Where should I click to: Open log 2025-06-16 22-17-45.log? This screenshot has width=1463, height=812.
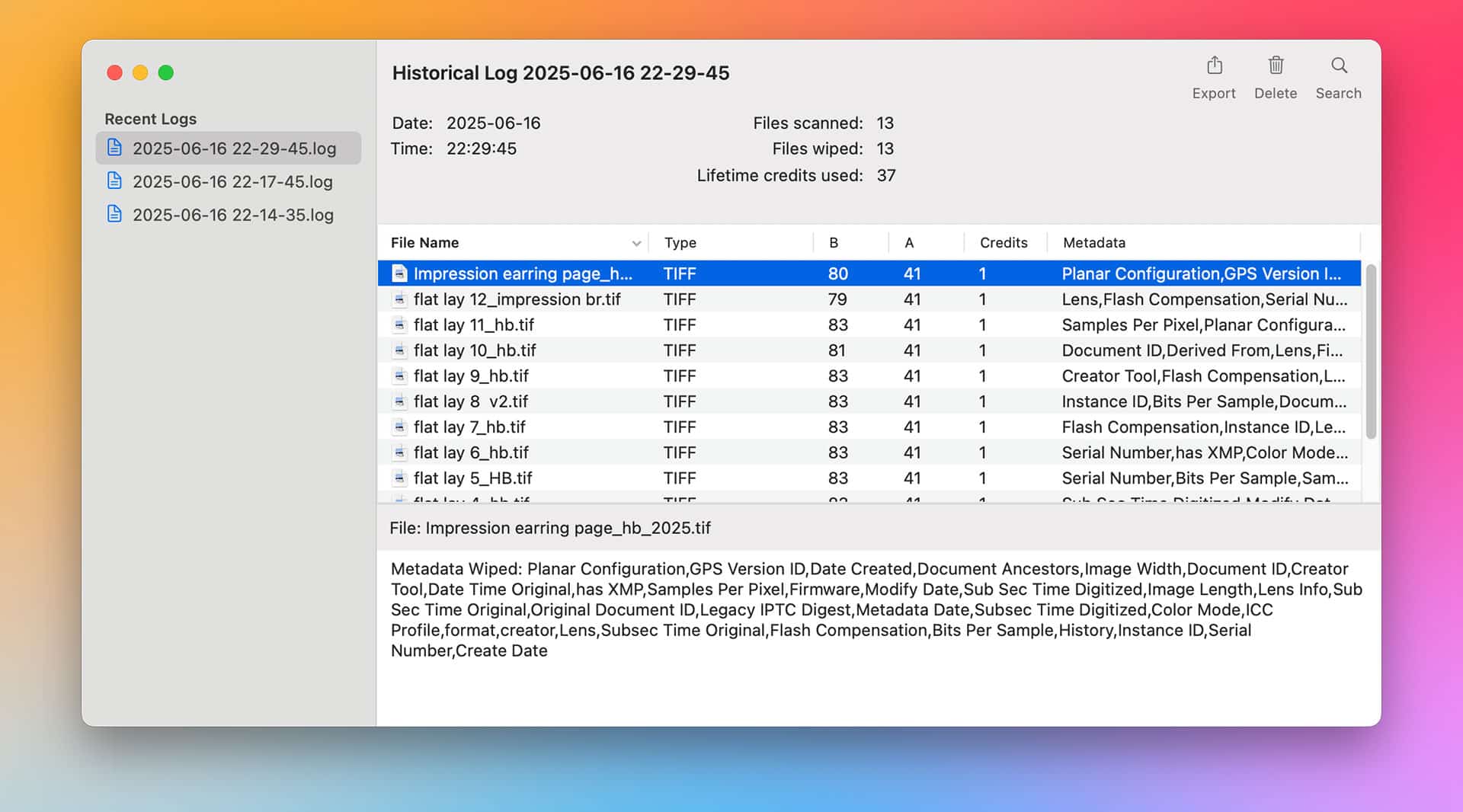point(229,181)
